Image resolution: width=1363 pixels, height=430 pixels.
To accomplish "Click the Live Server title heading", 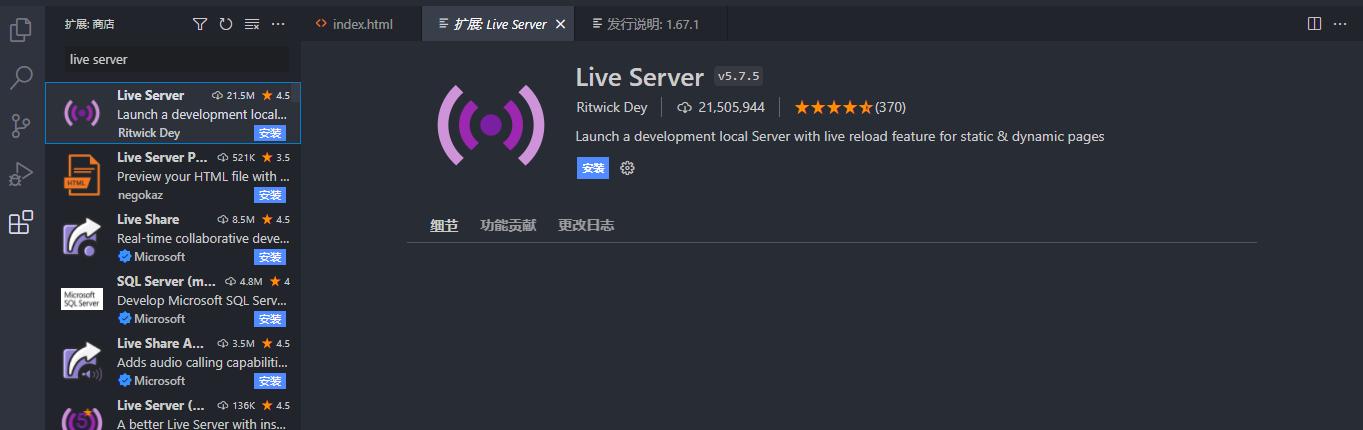I will (640, 76).
